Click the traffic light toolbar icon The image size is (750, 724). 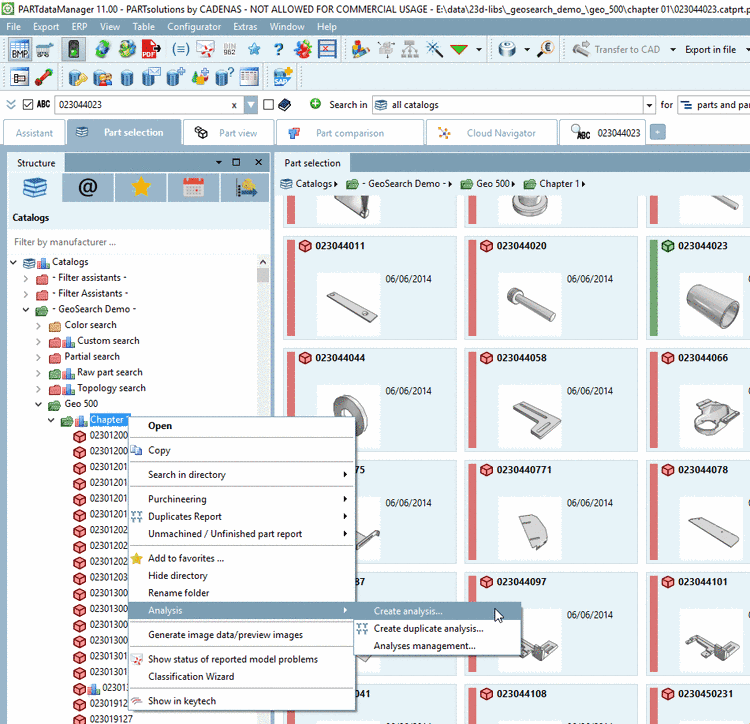click(x=74, y=49)
